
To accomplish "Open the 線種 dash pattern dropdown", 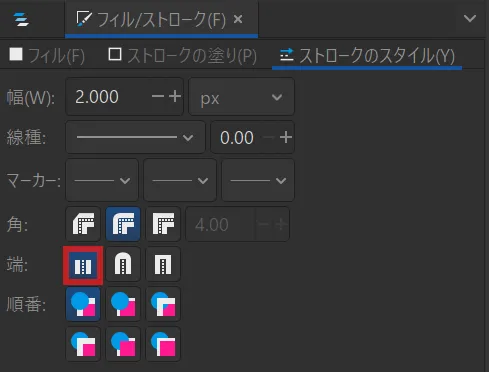I will (135, 137).
